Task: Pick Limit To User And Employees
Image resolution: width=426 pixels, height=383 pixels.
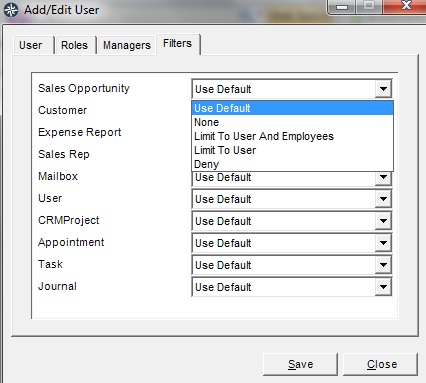Action: pos(292,136)
